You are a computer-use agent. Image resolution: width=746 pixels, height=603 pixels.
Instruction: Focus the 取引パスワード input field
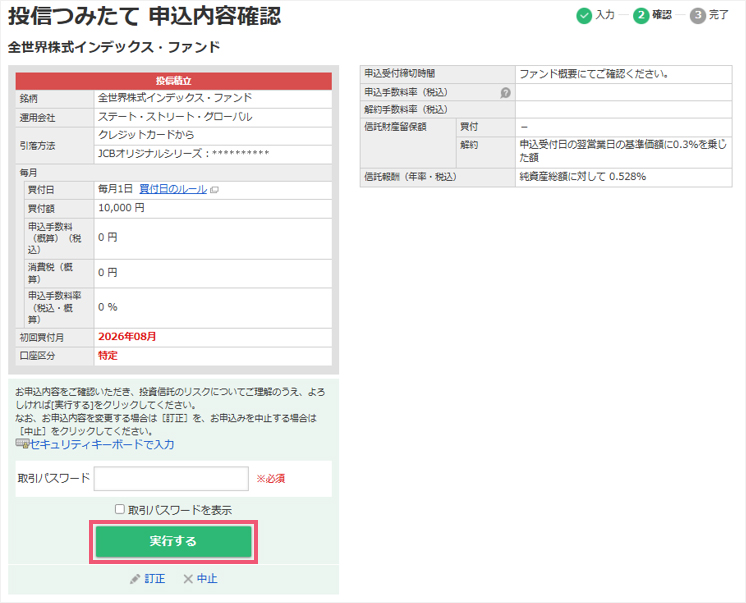click(171, 478)
